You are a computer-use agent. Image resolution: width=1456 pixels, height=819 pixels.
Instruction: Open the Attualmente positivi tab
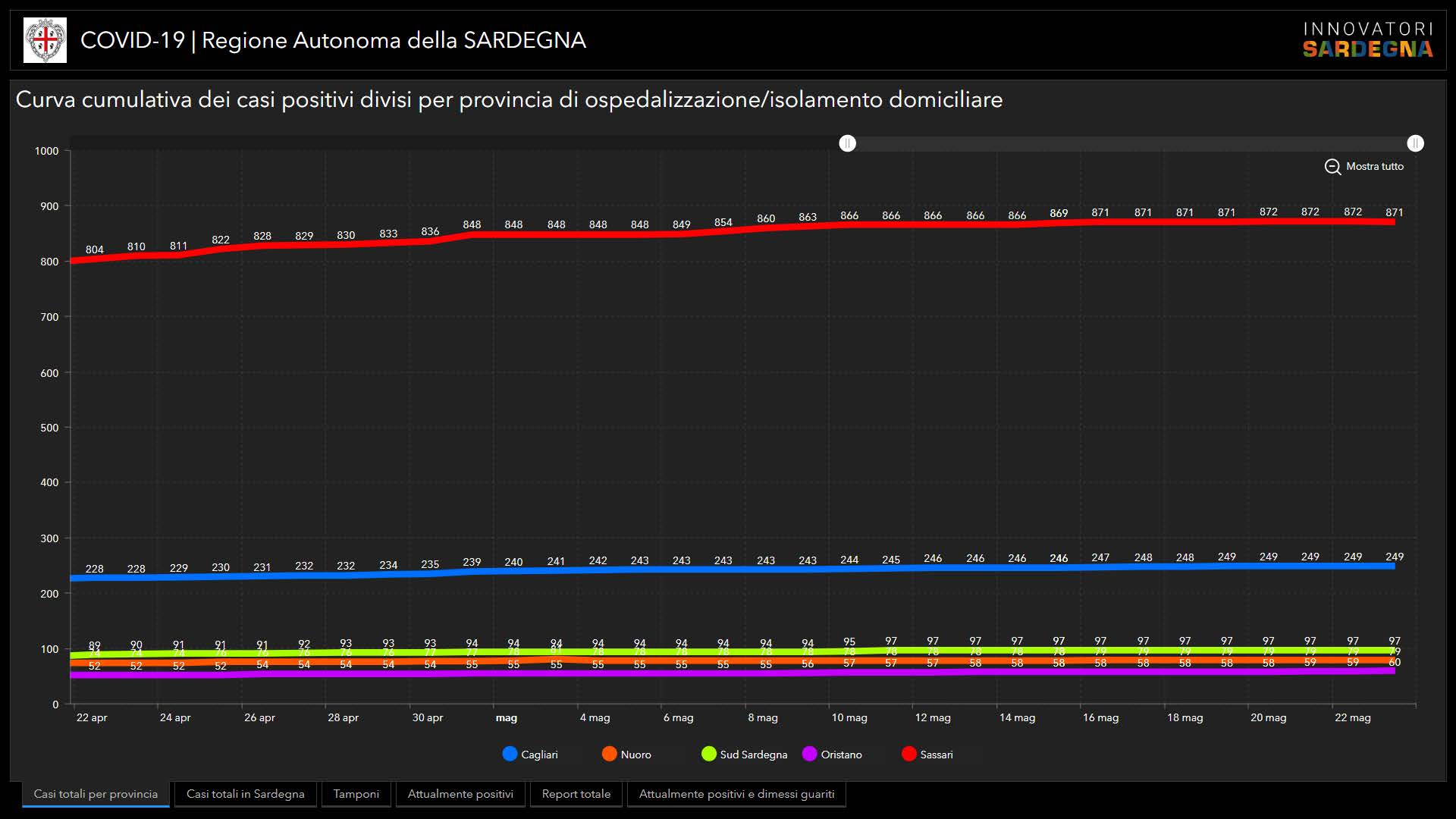[x=460, y=794]
